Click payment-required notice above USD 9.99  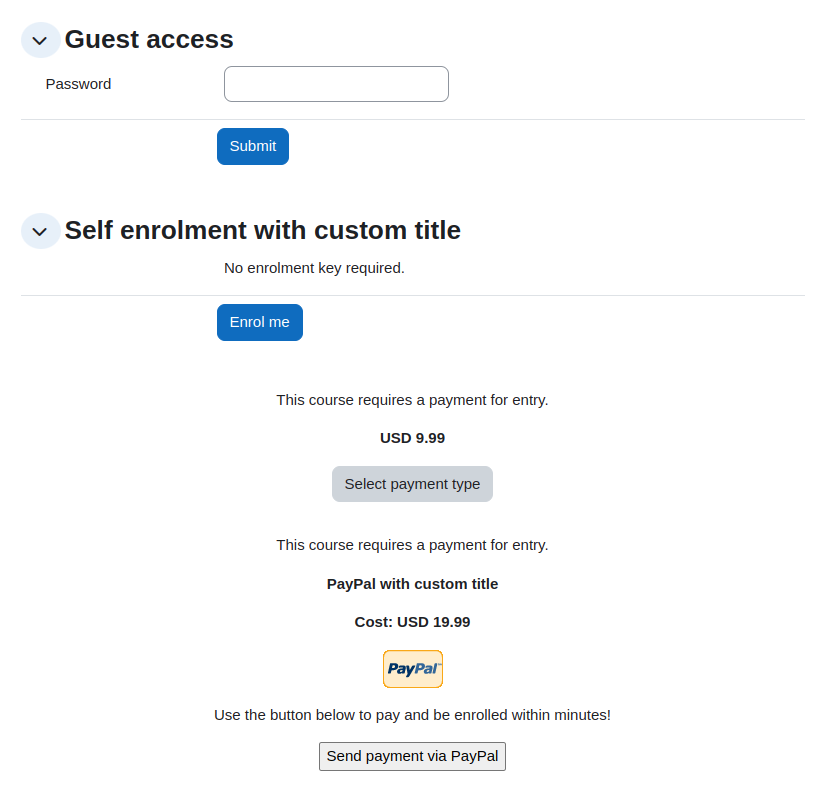412,400
